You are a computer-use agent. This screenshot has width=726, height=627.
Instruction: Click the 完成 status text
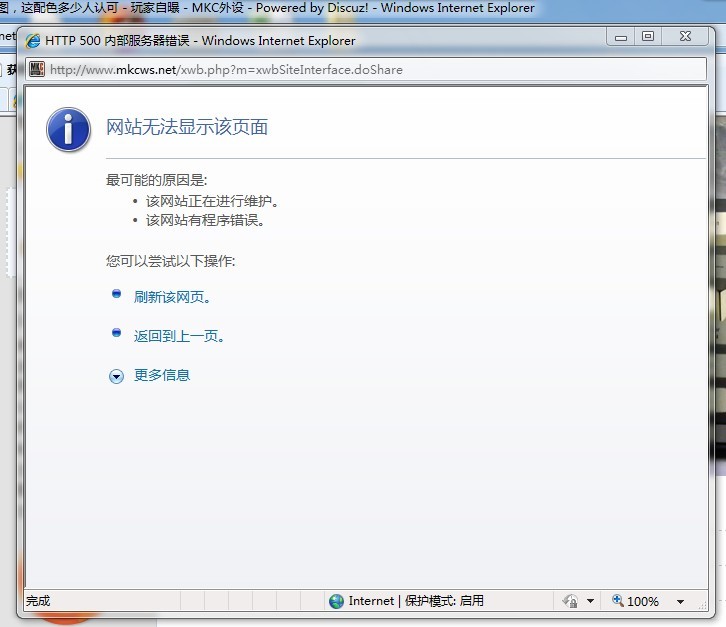pyautogui.click(x=38, y=601)
